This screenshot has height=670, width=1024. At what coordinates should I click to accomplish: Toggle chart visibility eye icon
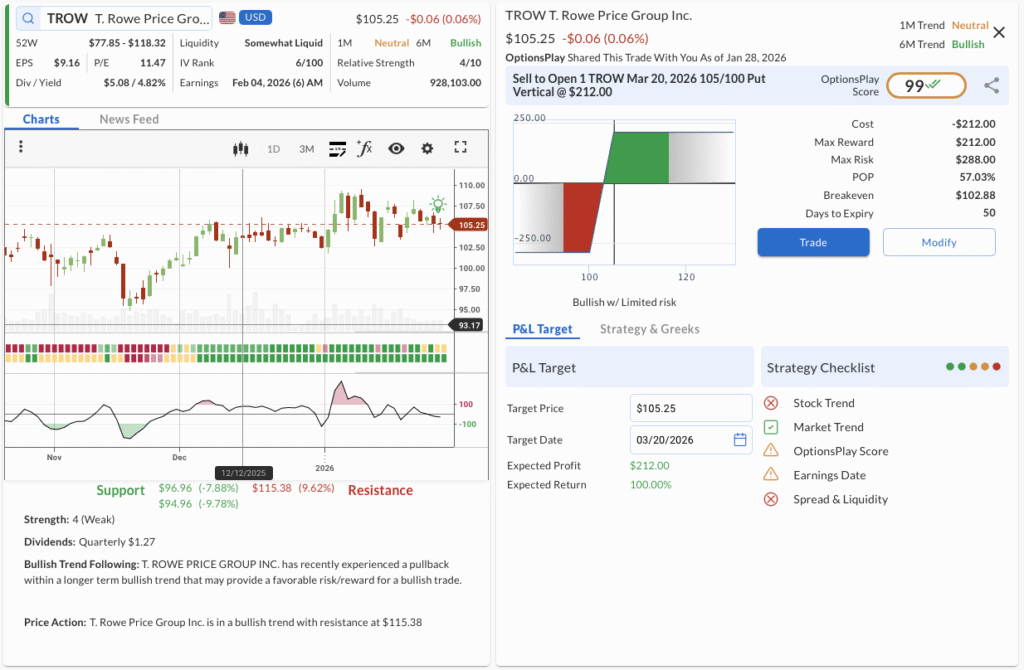[397, 149]
